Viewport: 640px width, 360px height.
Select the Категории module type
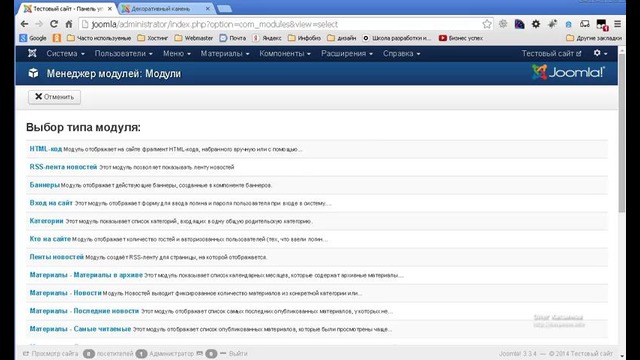[47, 221]
